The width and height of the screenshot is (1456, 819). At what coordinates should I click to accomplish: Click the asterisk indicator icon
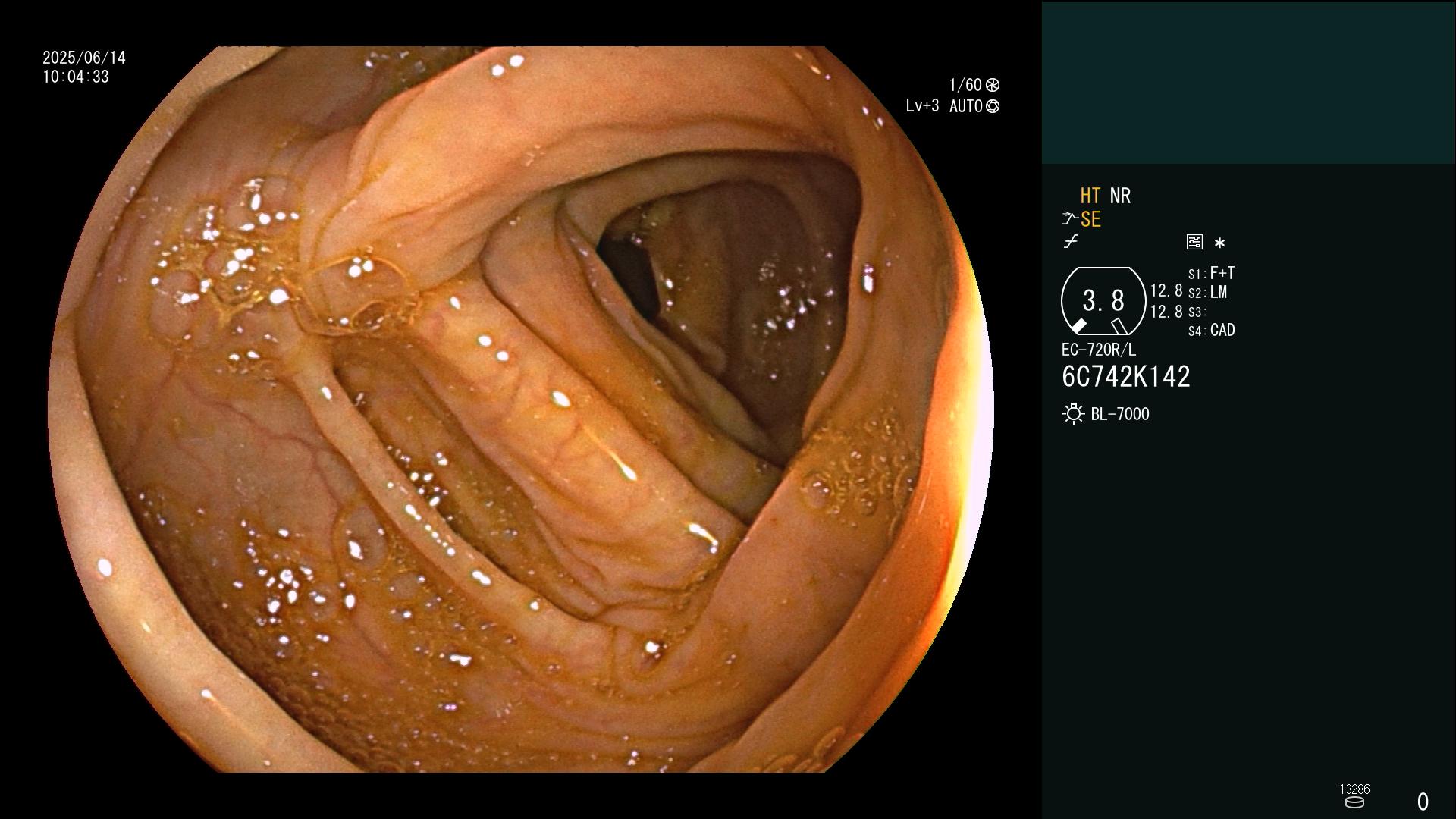tap(1219, 243)
